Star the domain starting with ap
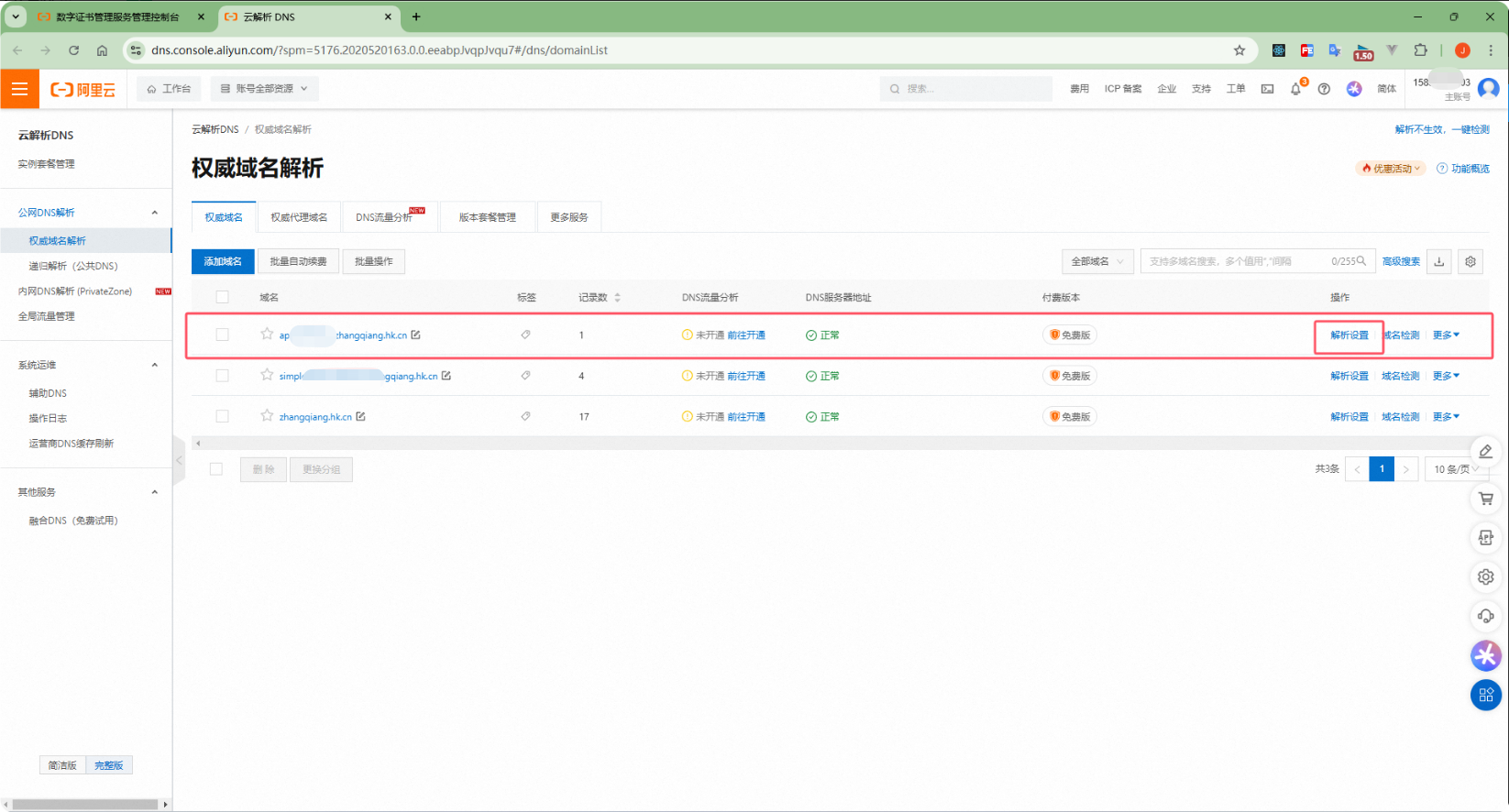 click(267, 334)
